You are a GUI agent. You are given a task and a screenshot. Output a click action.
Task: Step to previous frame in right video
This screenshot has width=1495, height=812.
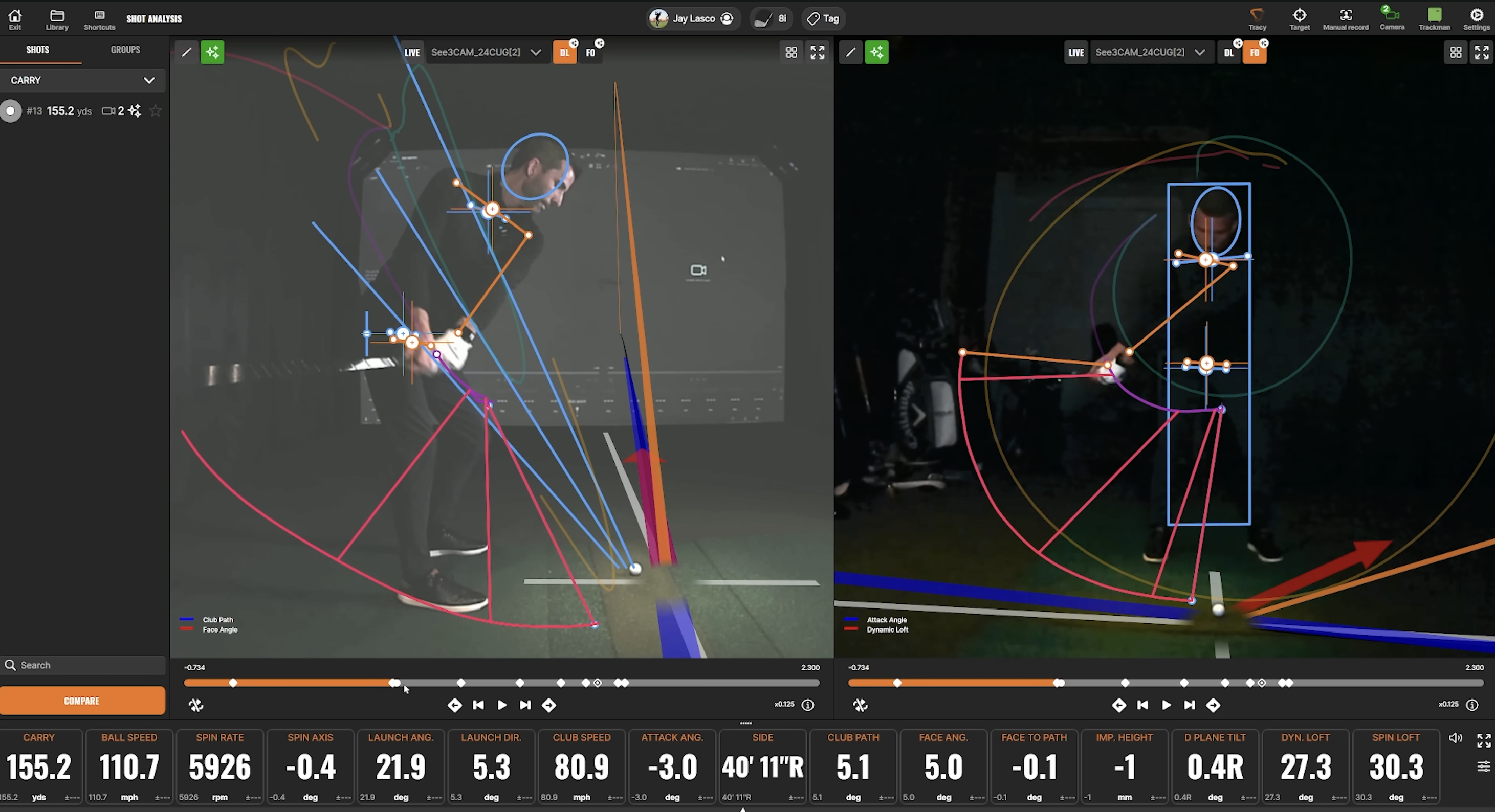[1142, 705]
